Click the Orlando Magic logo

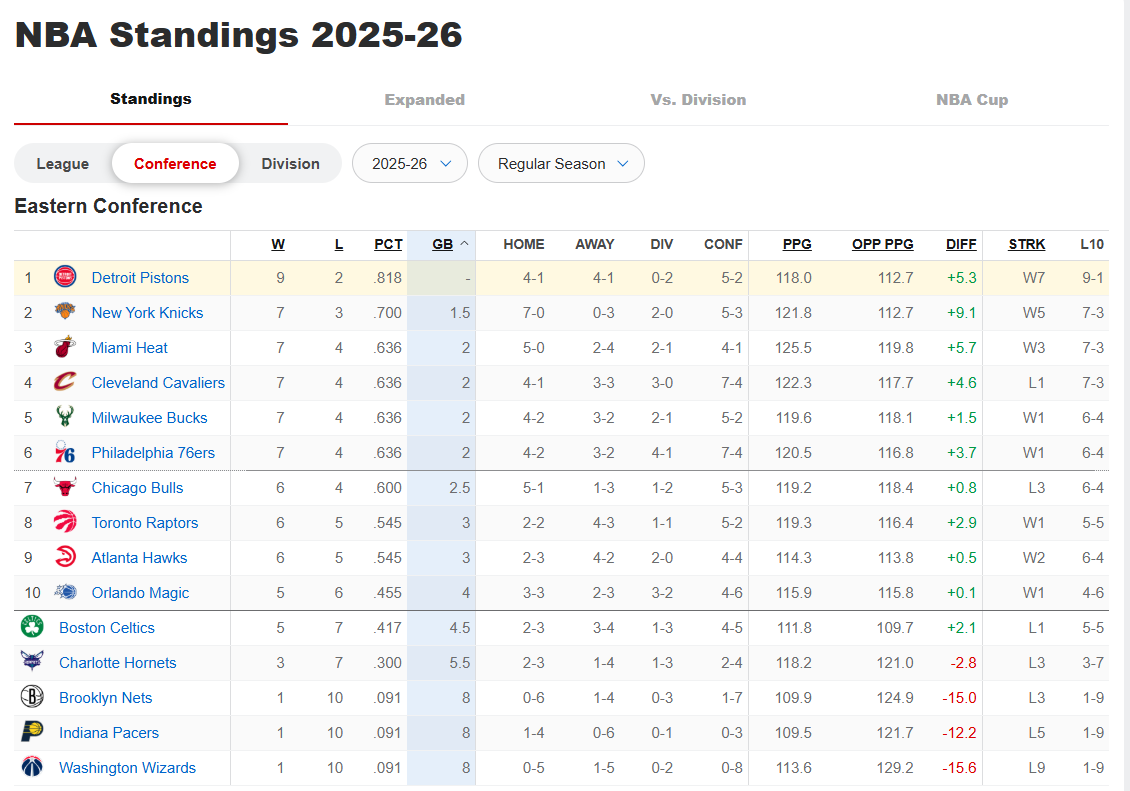pos(66,592)
